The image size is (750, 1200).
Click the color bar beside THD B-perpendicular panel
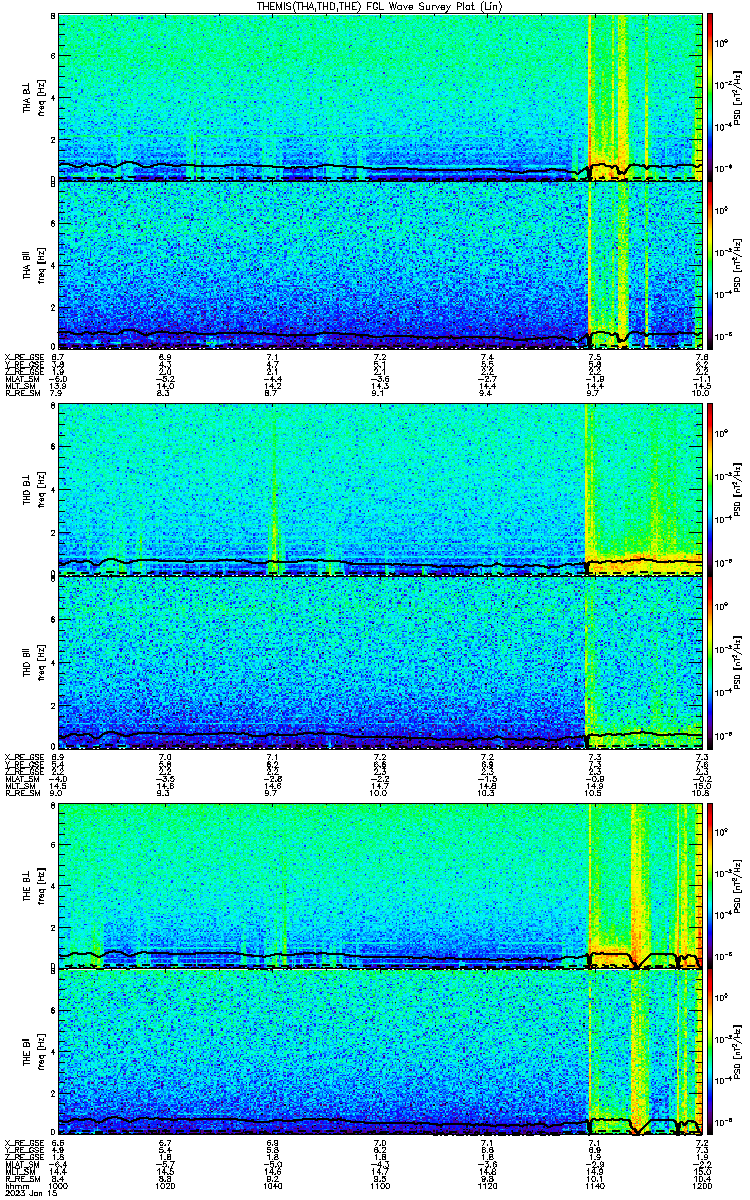tap(709, 488)
